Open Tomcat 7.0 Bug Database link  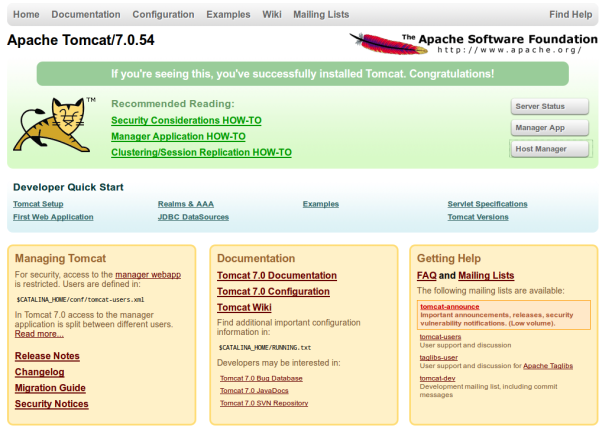click(261, 378)
